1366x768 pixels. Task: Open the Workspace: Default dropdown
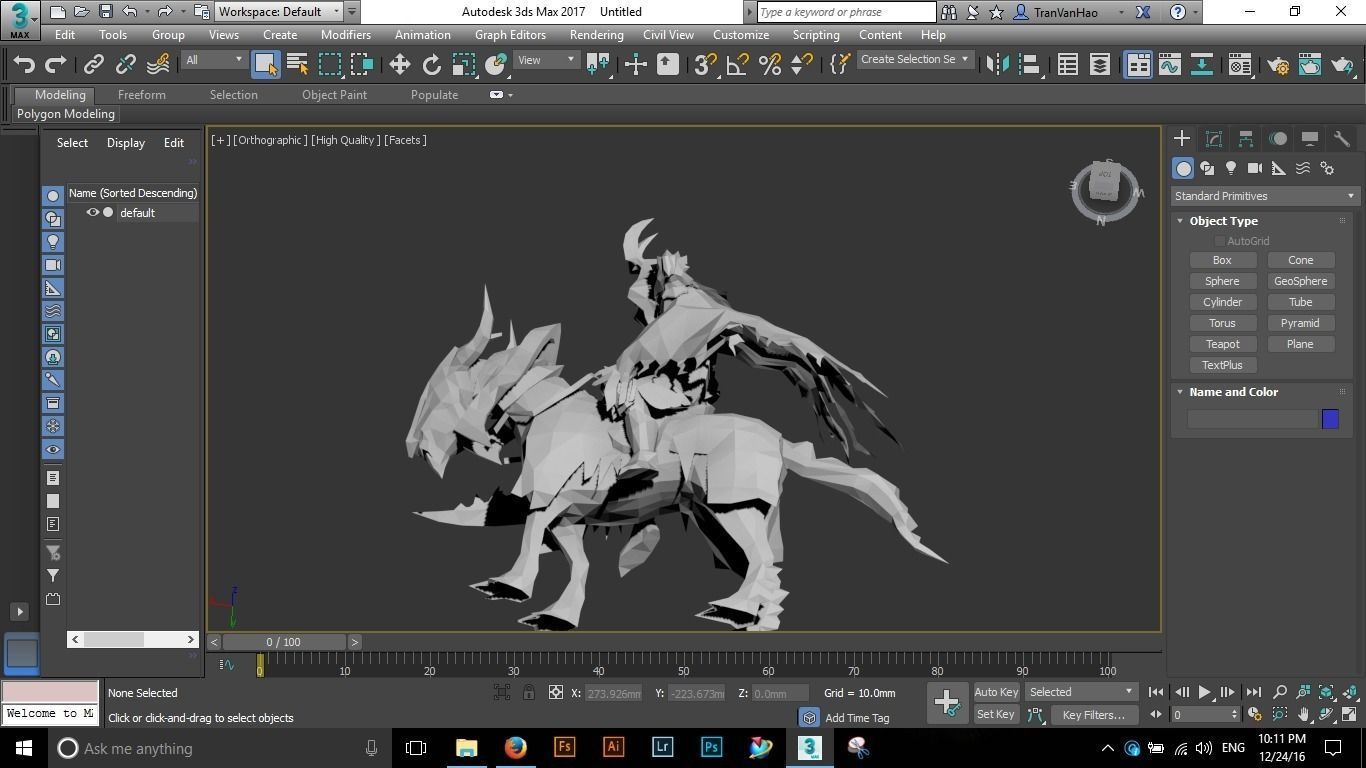click(x=280, y=12)
